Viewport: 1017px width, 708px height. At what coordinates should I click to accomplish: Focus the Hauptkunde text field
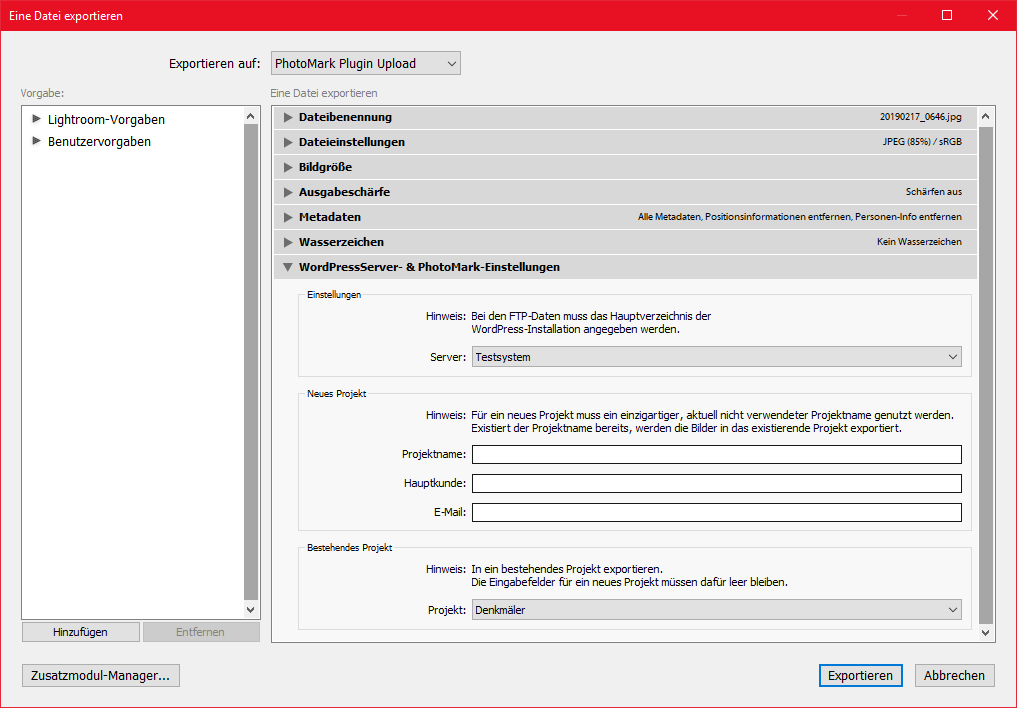pyautogui.click(x=716, y=484)
